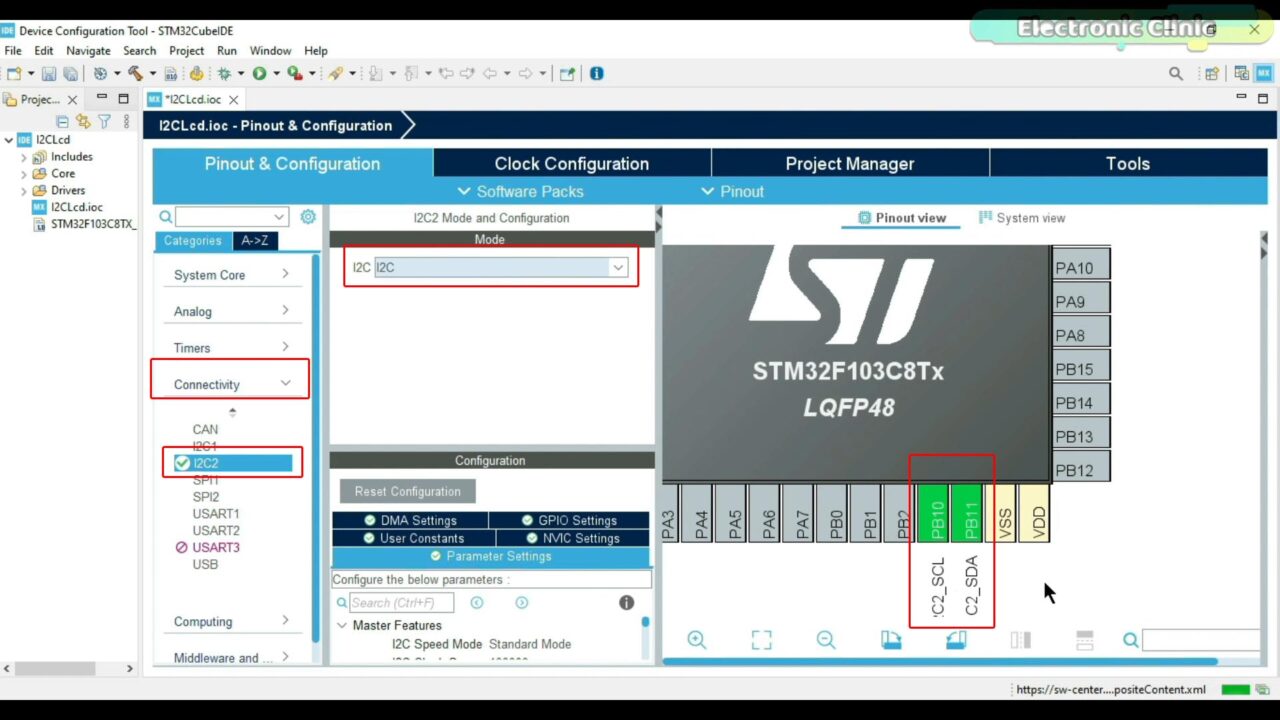Click the Reset Configuration button
The height and width of the screenshot is (720, 1280).
[408, 491]
